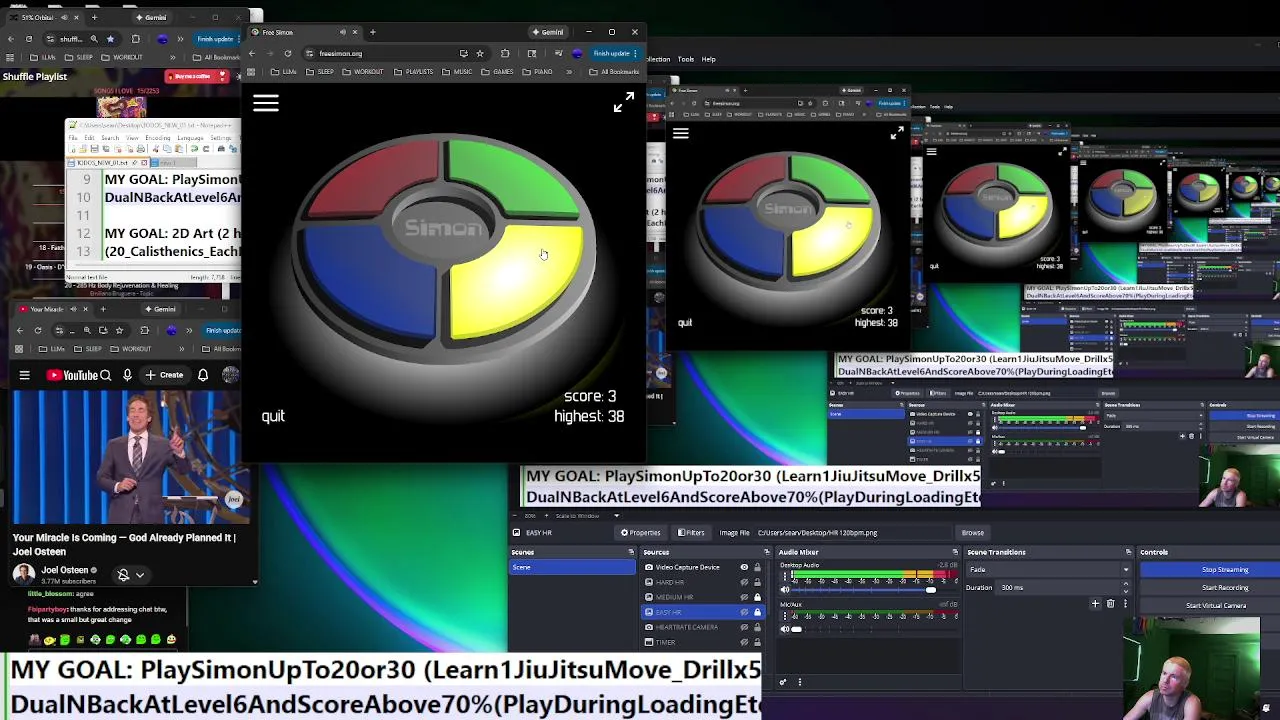
Task: Show the TIMER source
Action: (x=744, y=642)
